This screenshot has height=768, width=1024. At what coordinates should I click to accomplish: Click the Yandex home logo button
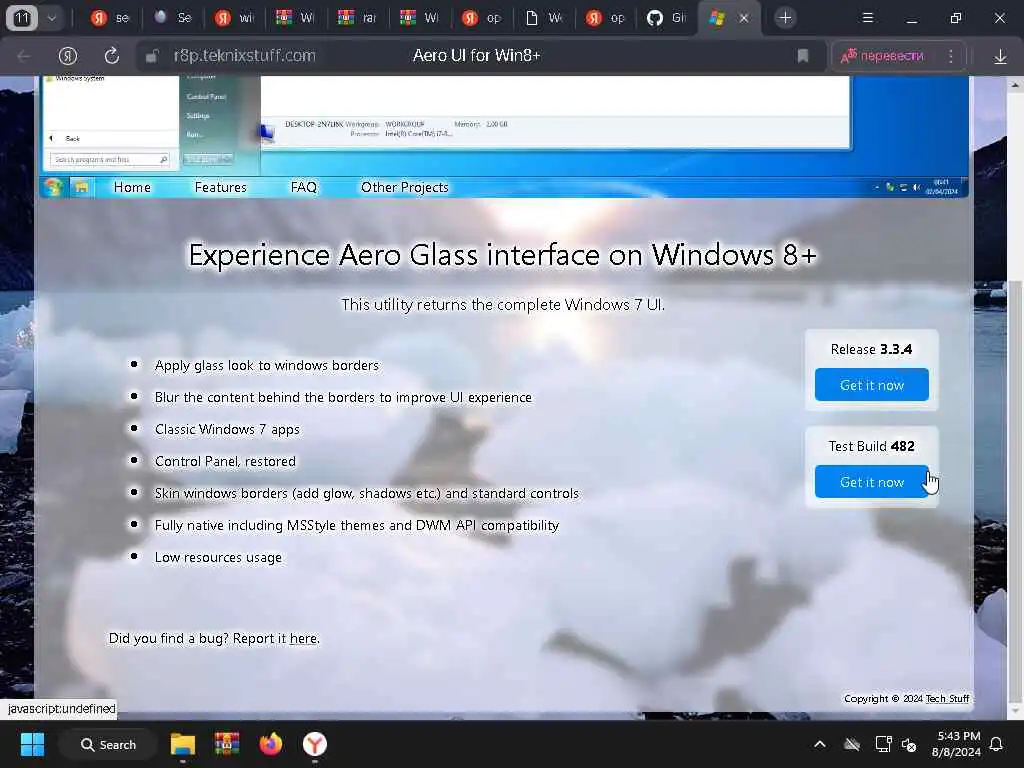68,56
